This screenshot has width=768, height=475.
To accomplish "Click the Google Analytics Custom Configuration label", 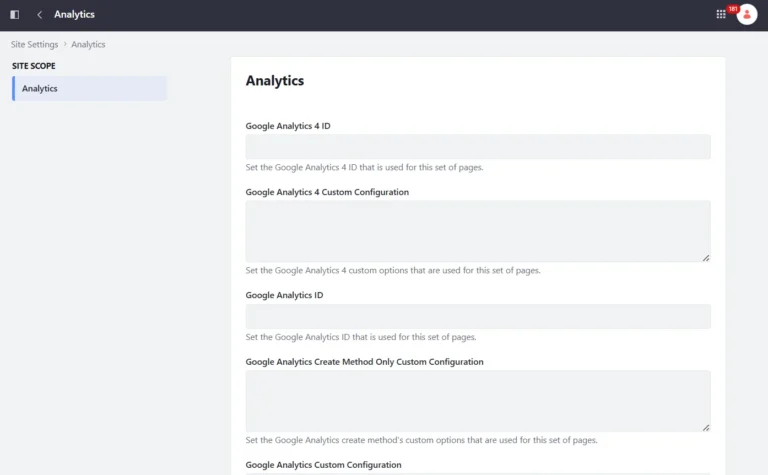I will pyautogui.click(x=323, y=465).
